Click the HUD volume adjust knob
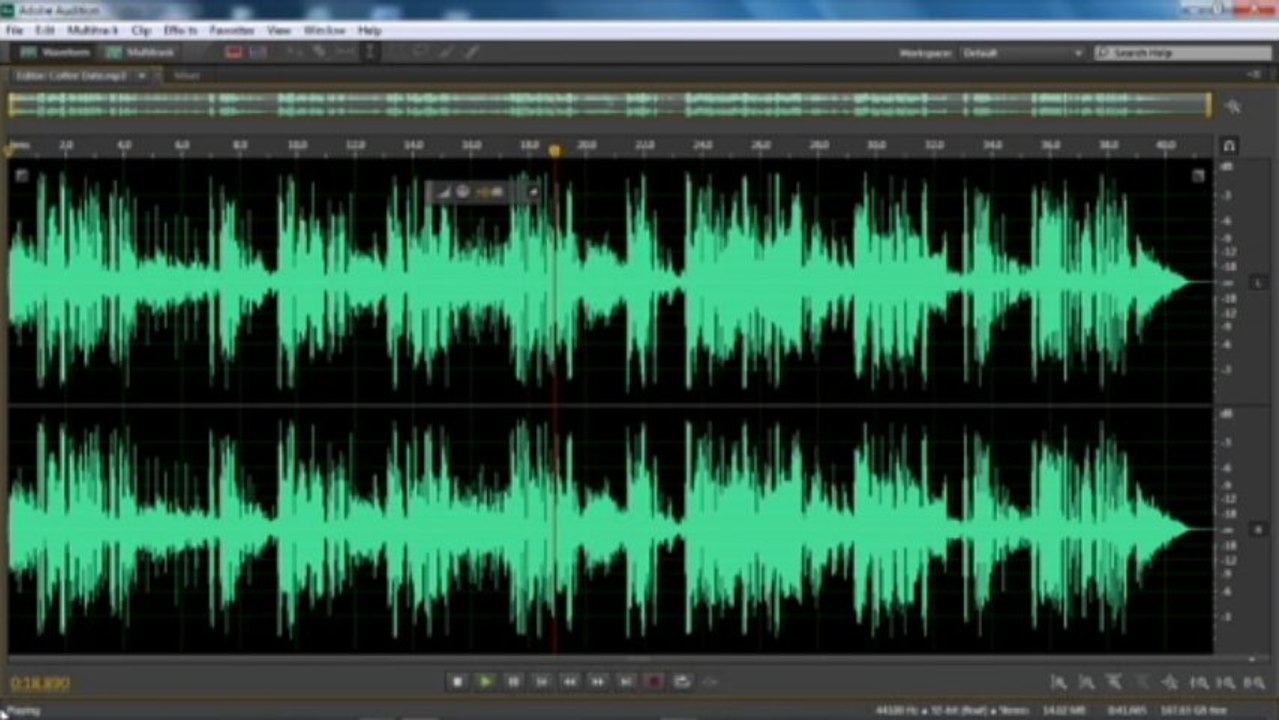 point(463,192)
